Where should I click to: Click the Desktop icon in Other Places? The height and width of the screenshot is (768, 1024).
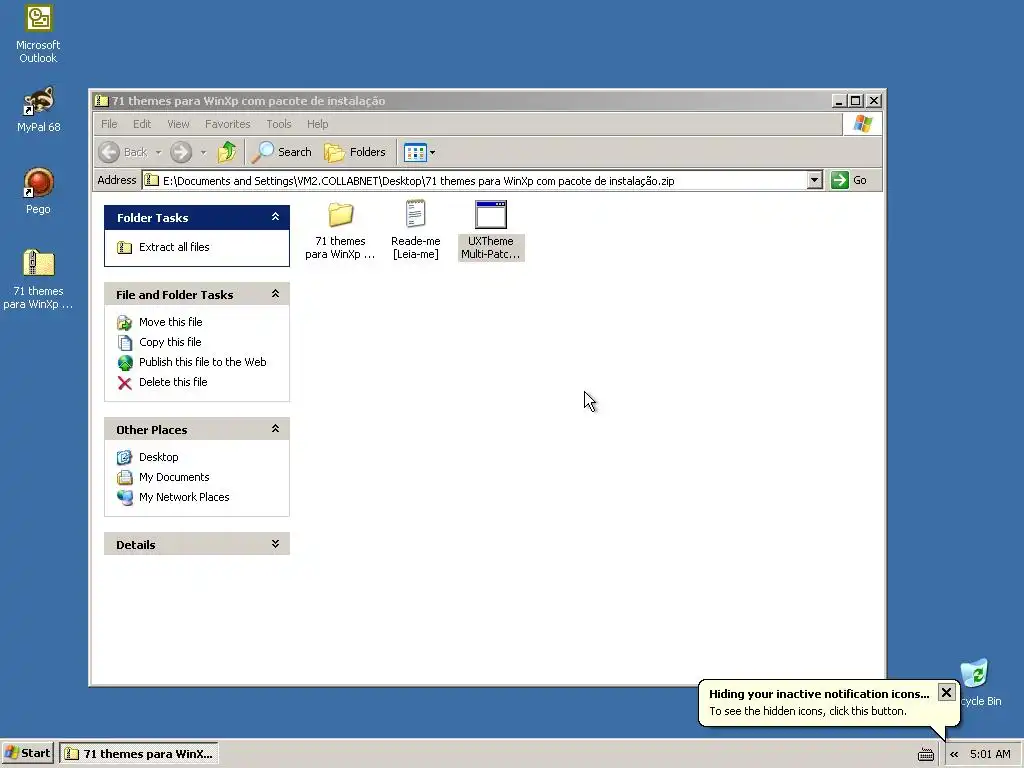pos(124,458)
